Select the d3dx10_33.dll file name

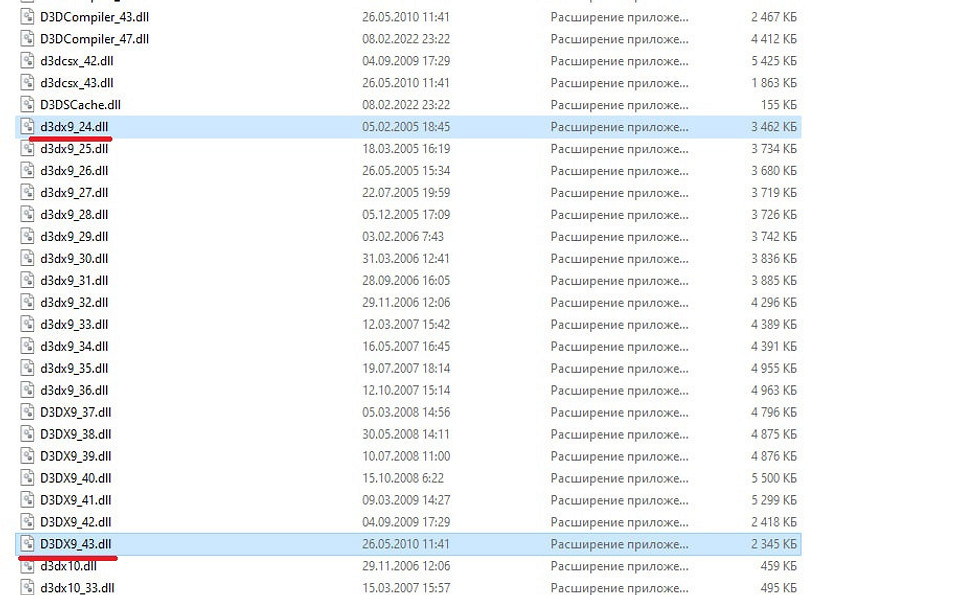pyautogui.click(x=77, y=588)
